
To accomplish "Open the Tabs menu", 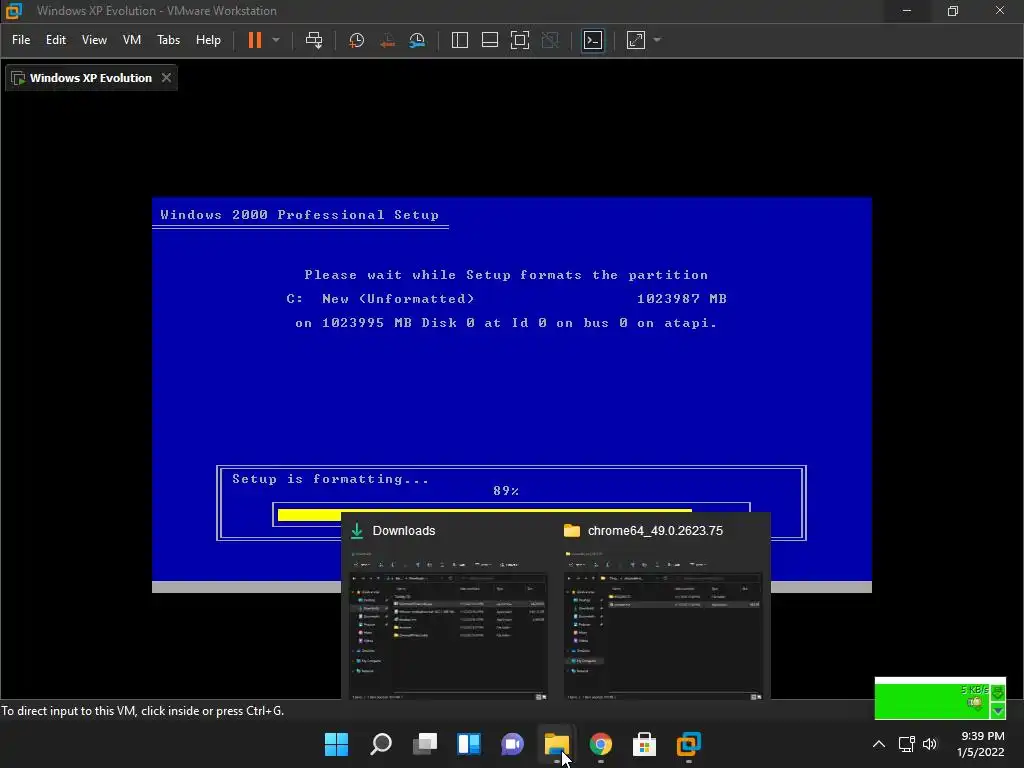I will click(x=168, y=40).
